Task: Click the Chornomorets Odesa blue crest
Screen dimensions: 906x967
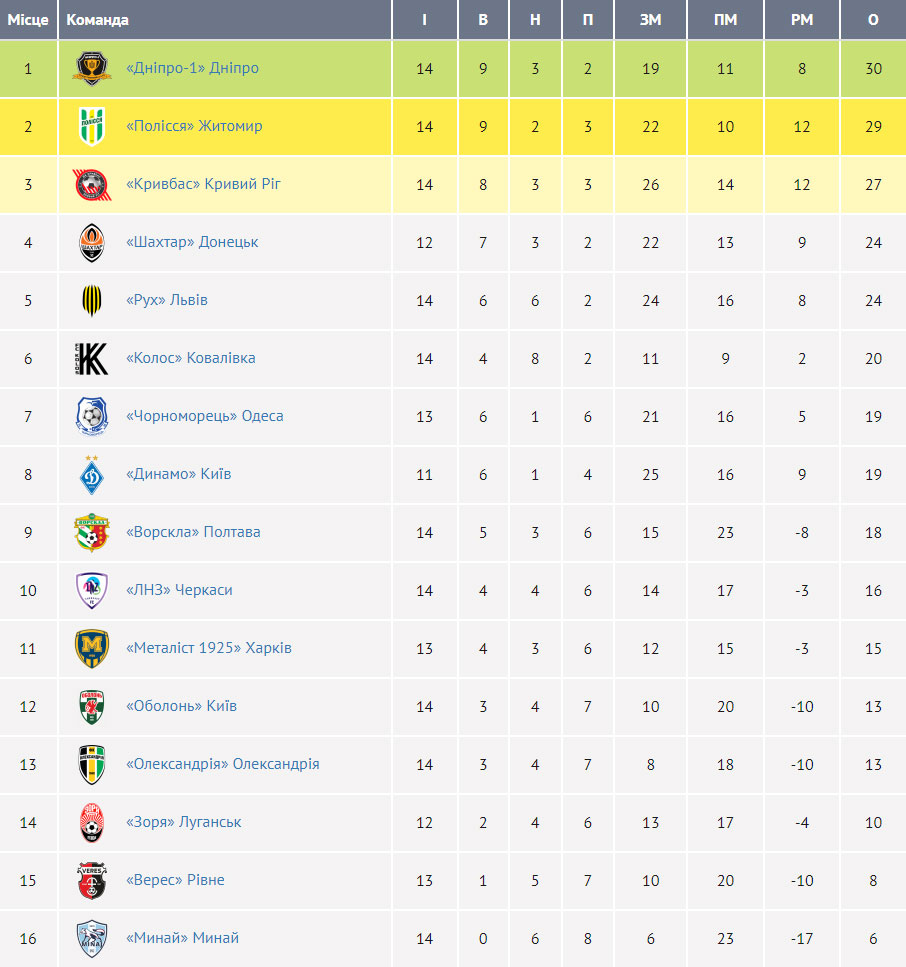Action: pos(92,416)
